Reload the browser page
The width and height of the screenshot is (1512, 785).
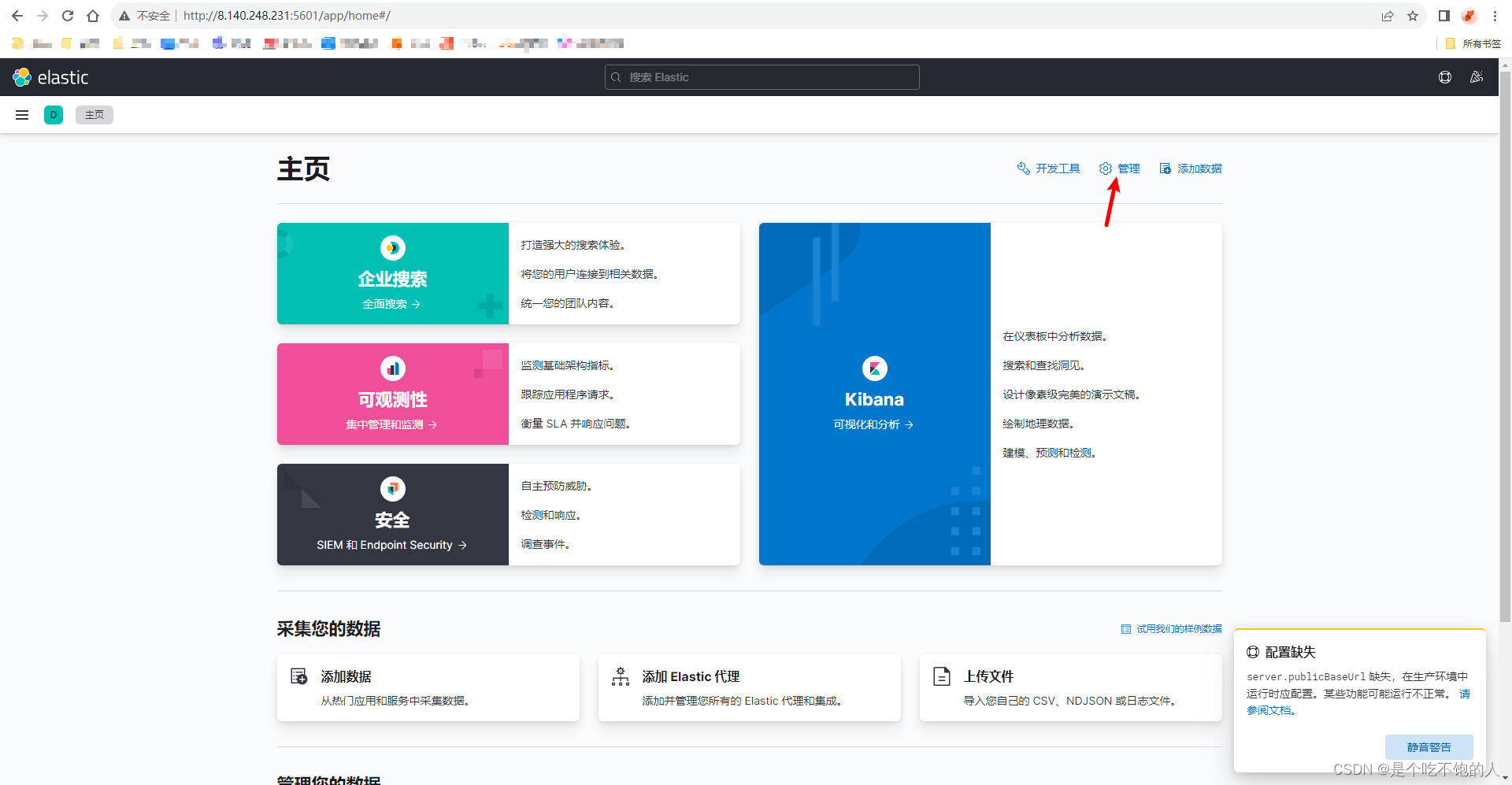tap(68, 16)
